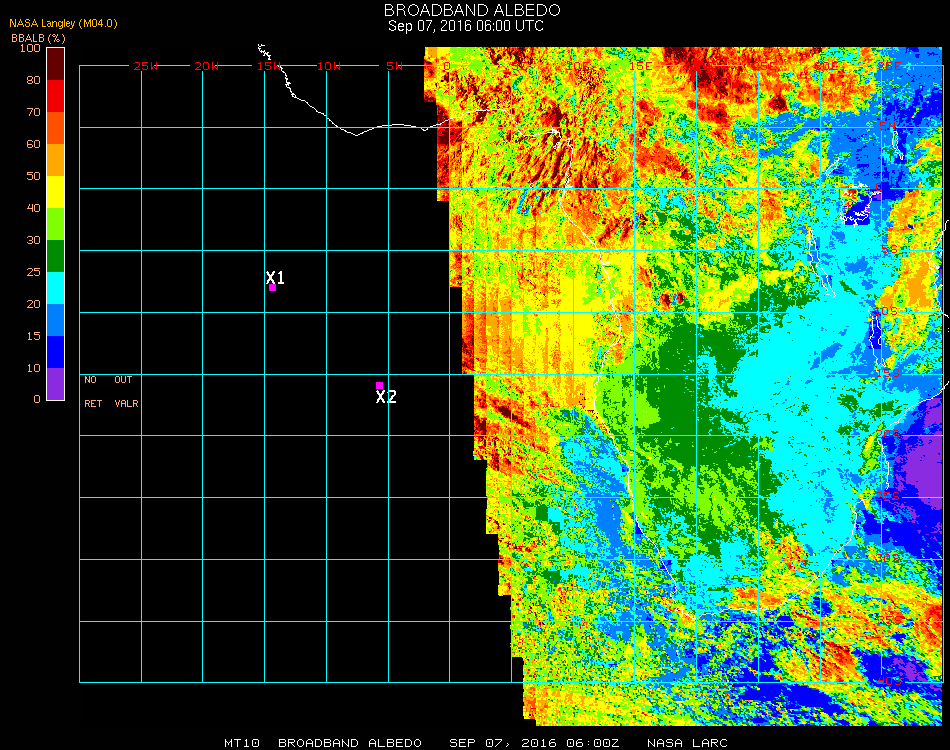Image resolution: width=950 pixels, height=750 pixels.
Task: Select the dark red 80-100% legend band
Action: coord(55,64)
